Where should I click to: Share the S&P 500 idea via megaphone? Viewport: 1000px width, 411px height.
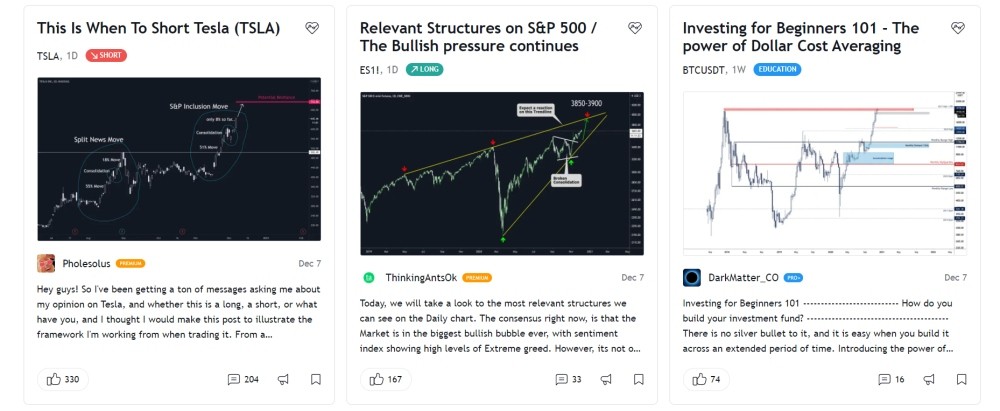(x=606, y=380)
